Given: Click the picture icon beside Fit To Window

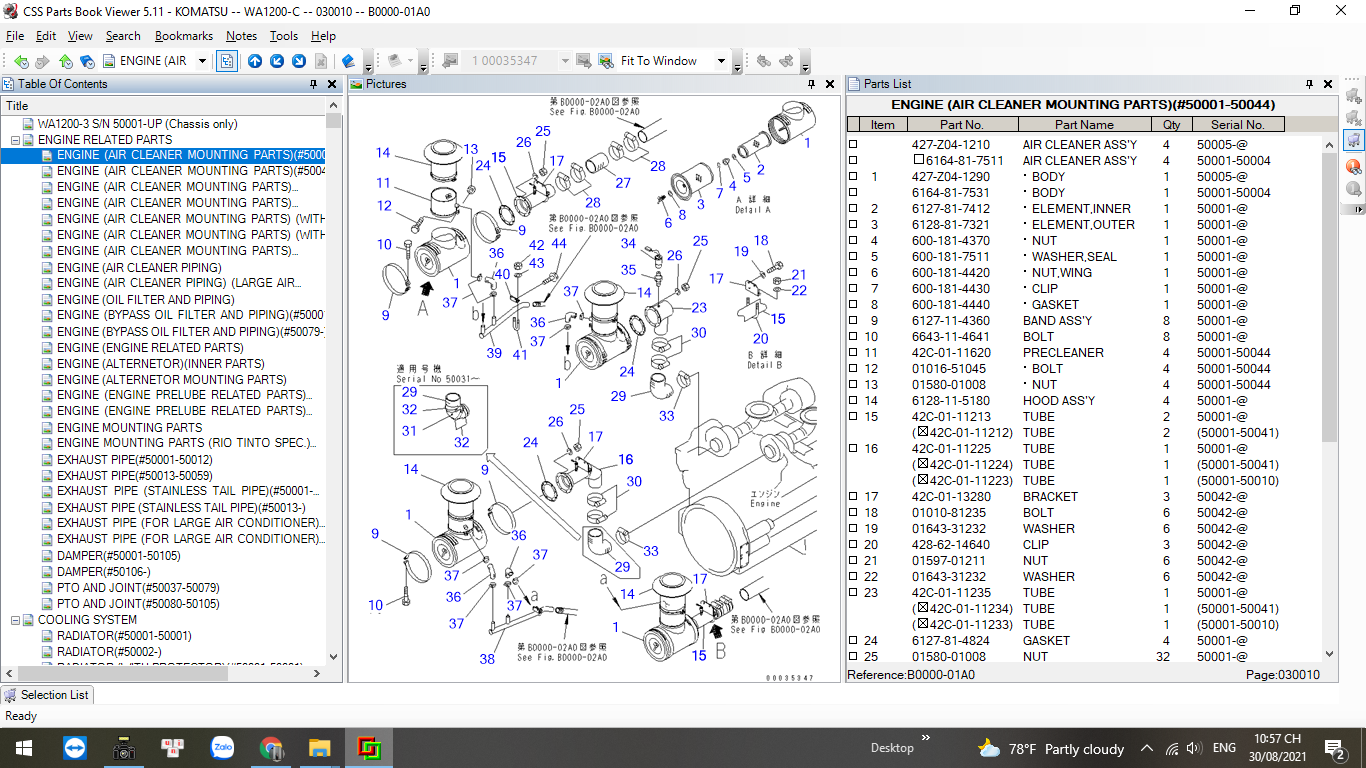Looking at the screenshot, I should [x=606, y=61].
